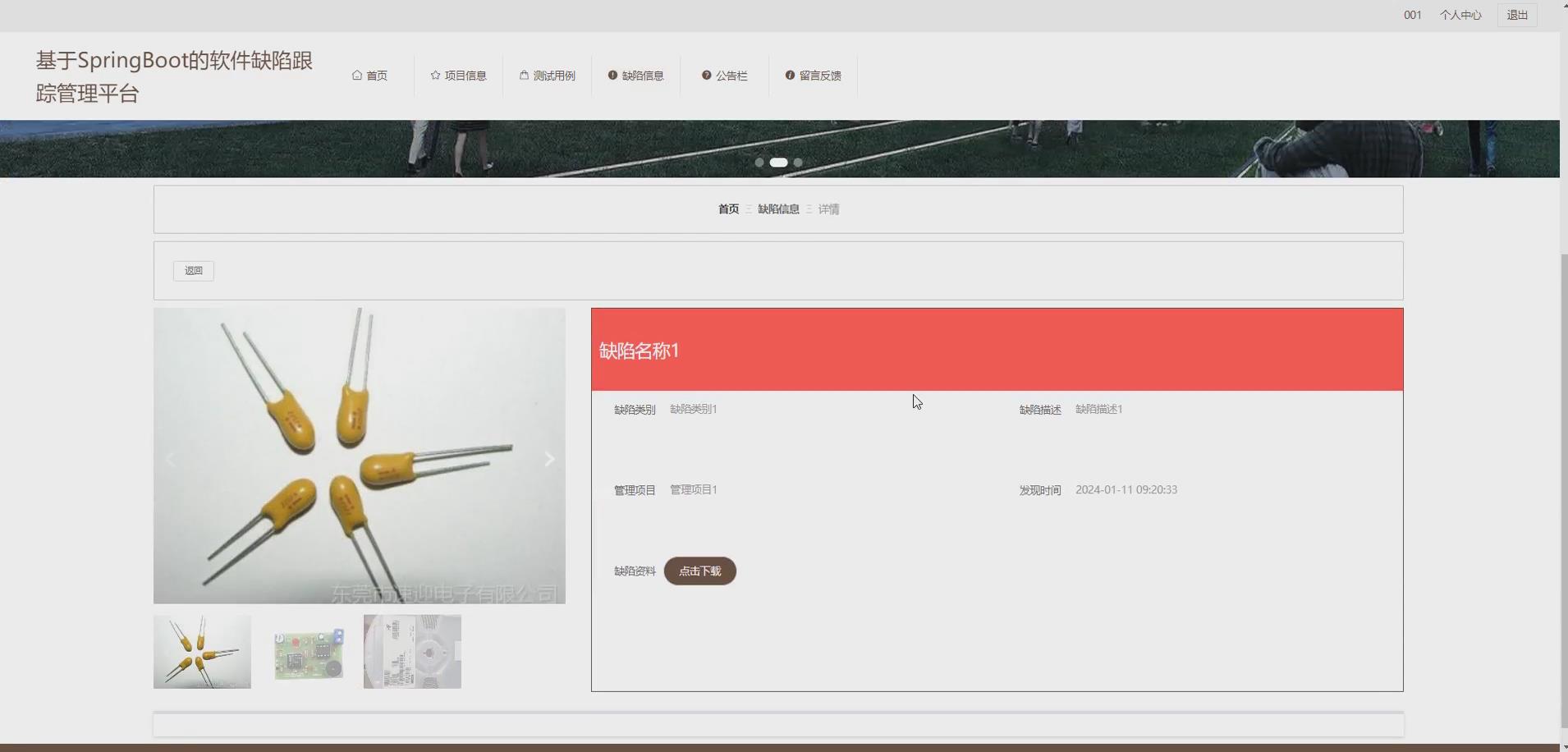
Task: Select the second carousel indicator dot
Action: pyautogui.click(x=778, y=163)
